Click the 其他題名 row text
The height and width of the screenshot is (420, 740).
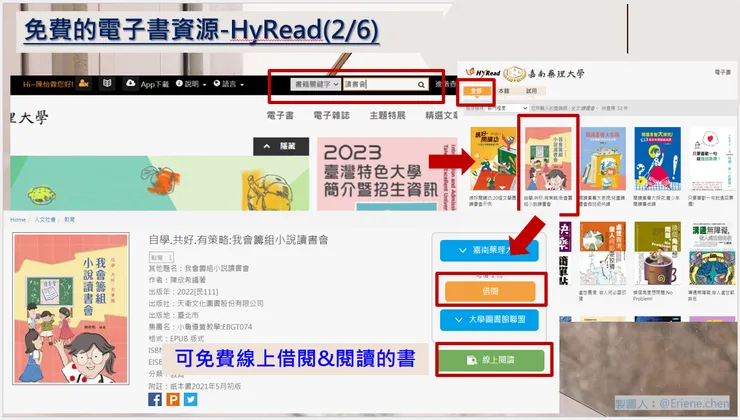tap(199, 268)
